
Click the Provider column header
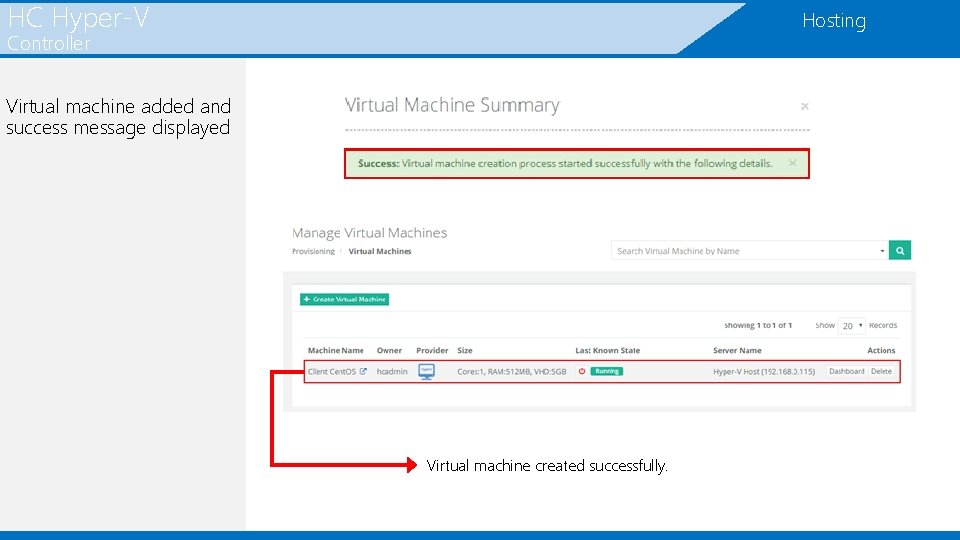pyautogui.click(x=432, y=351)
